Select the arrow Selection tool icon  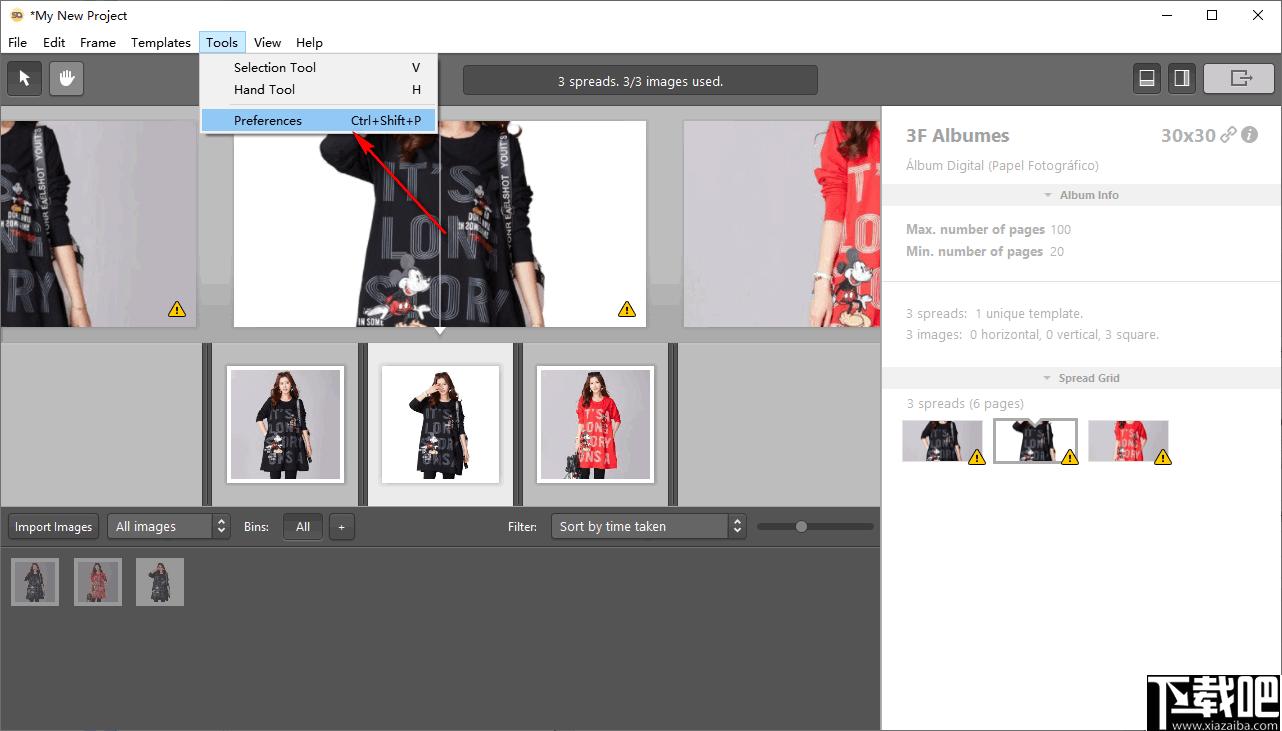pyautogui.click(x=24, y=79)
